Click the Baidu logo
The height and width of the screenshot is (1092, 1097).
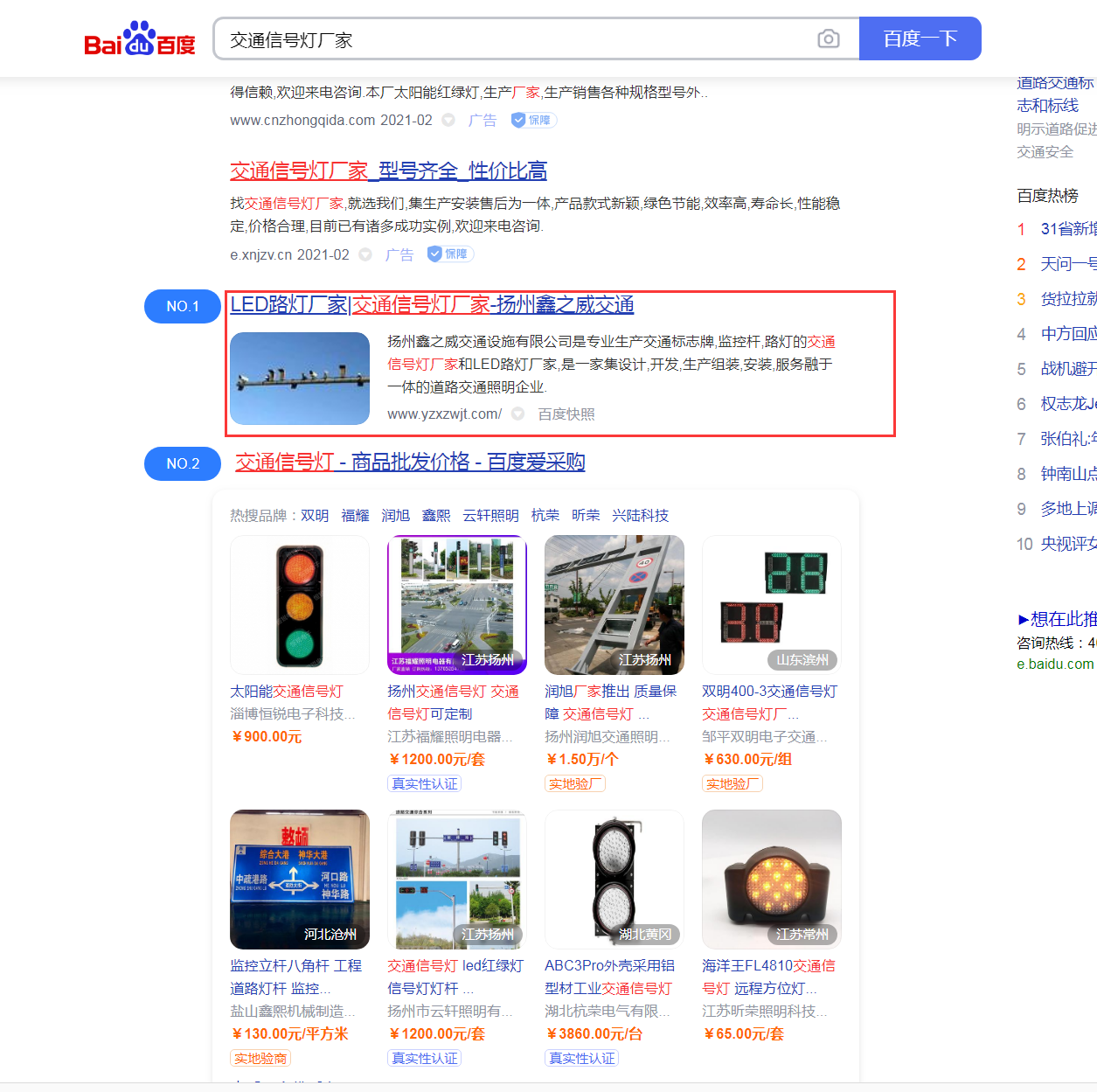click(x=140, y=38)
